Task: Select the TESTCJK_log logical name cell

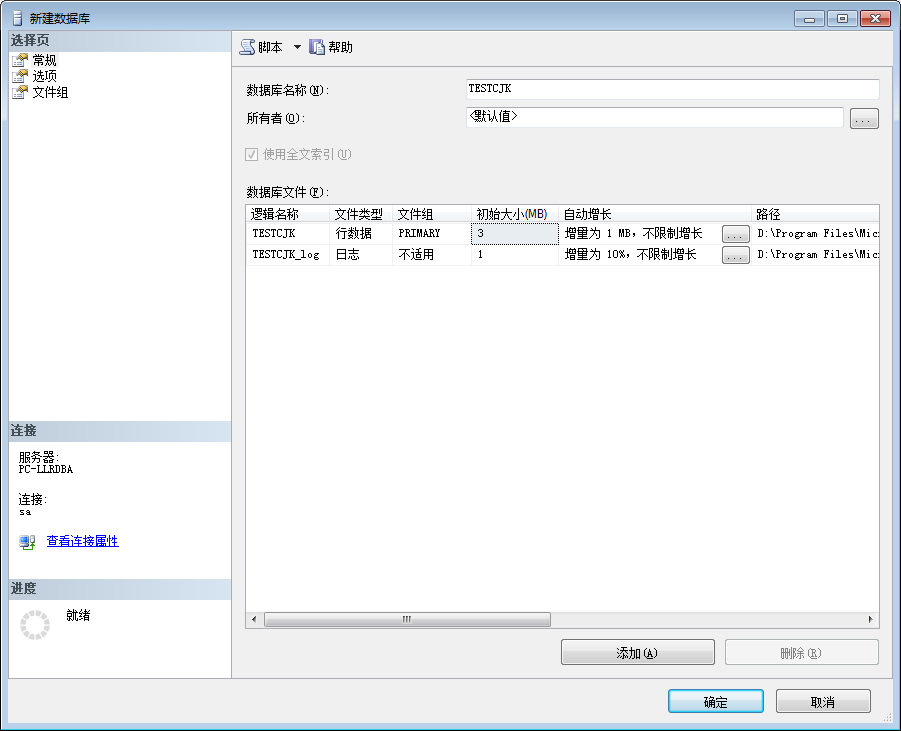Action: tap(287, 255)
